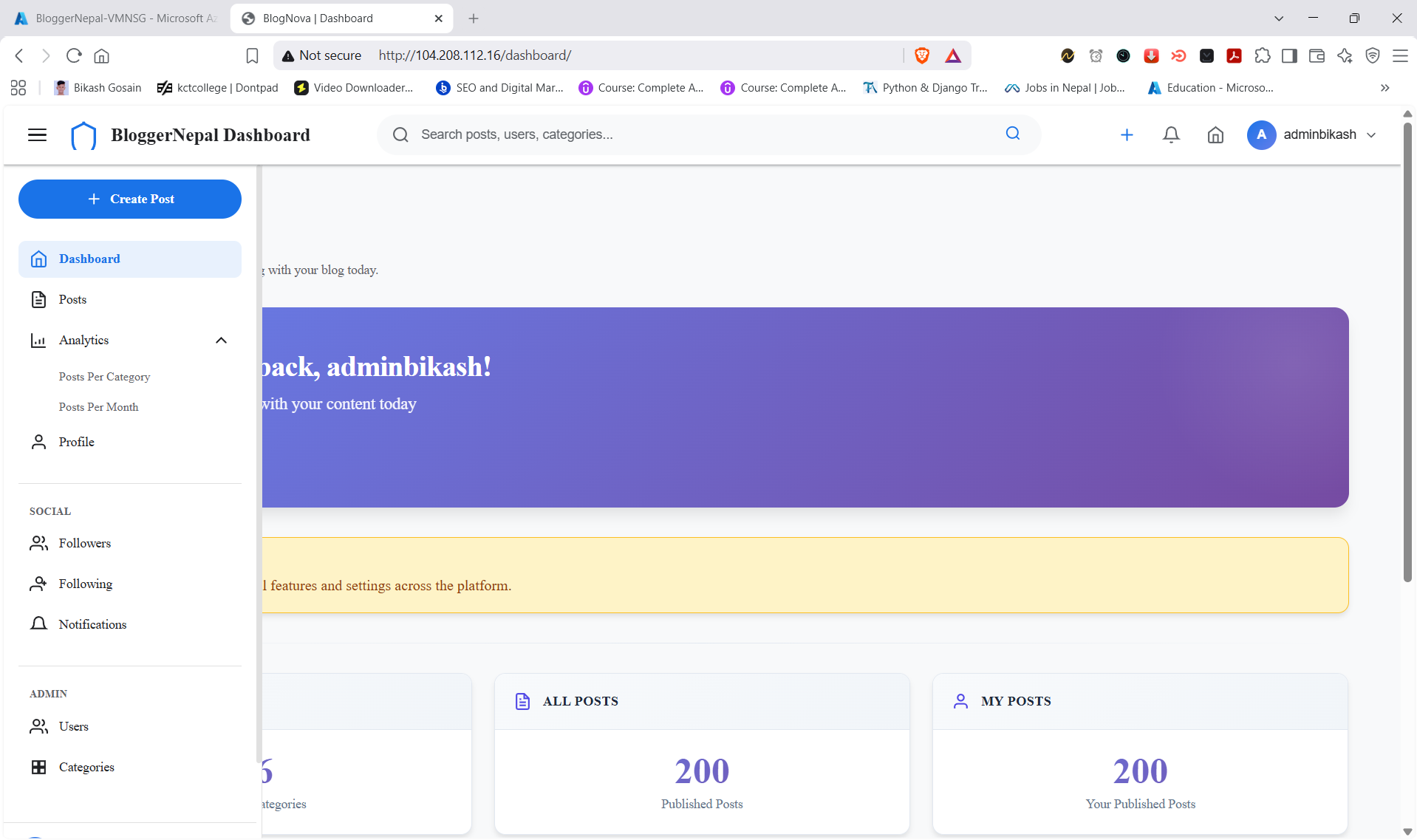
Task: Click the Dashboard house icon in sidebar
Action: click(x=38, y=259)
